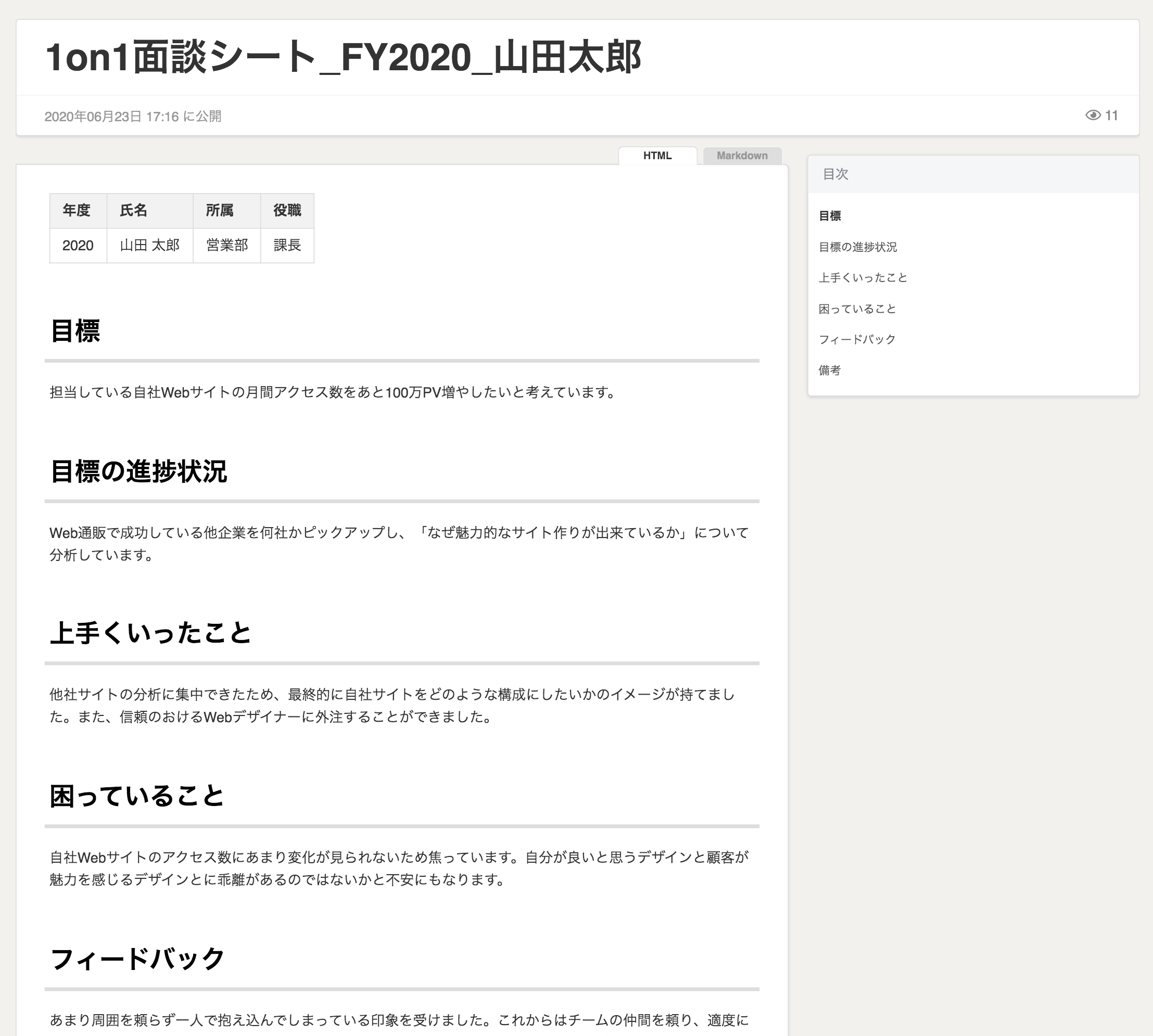Click the eye view-count icon
This screenshot has height=1036, width=1153.
(1093, 116)
